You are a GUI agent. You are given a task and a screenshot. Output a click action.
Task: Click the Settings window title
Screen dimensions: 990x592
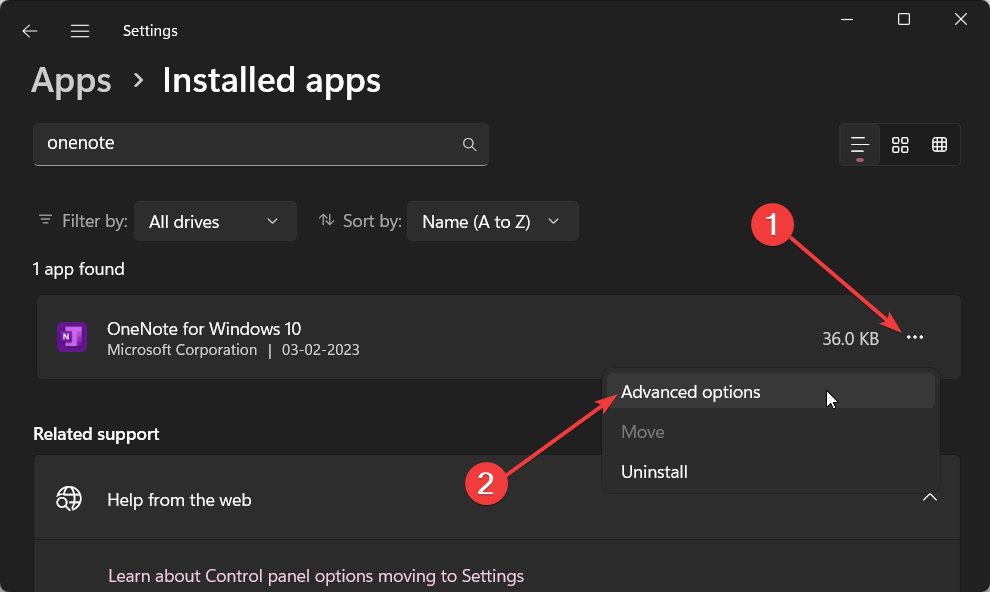[x=150, y=31]
